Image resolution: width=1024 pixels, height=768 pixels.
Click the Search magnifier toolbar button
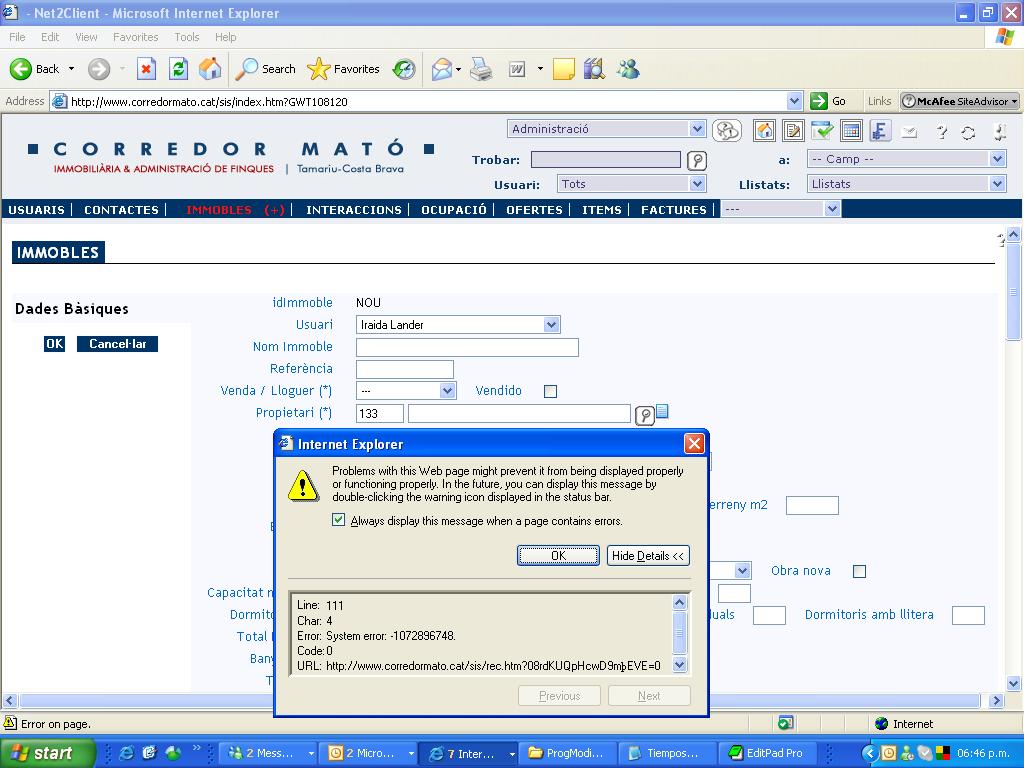coord(265,69)
